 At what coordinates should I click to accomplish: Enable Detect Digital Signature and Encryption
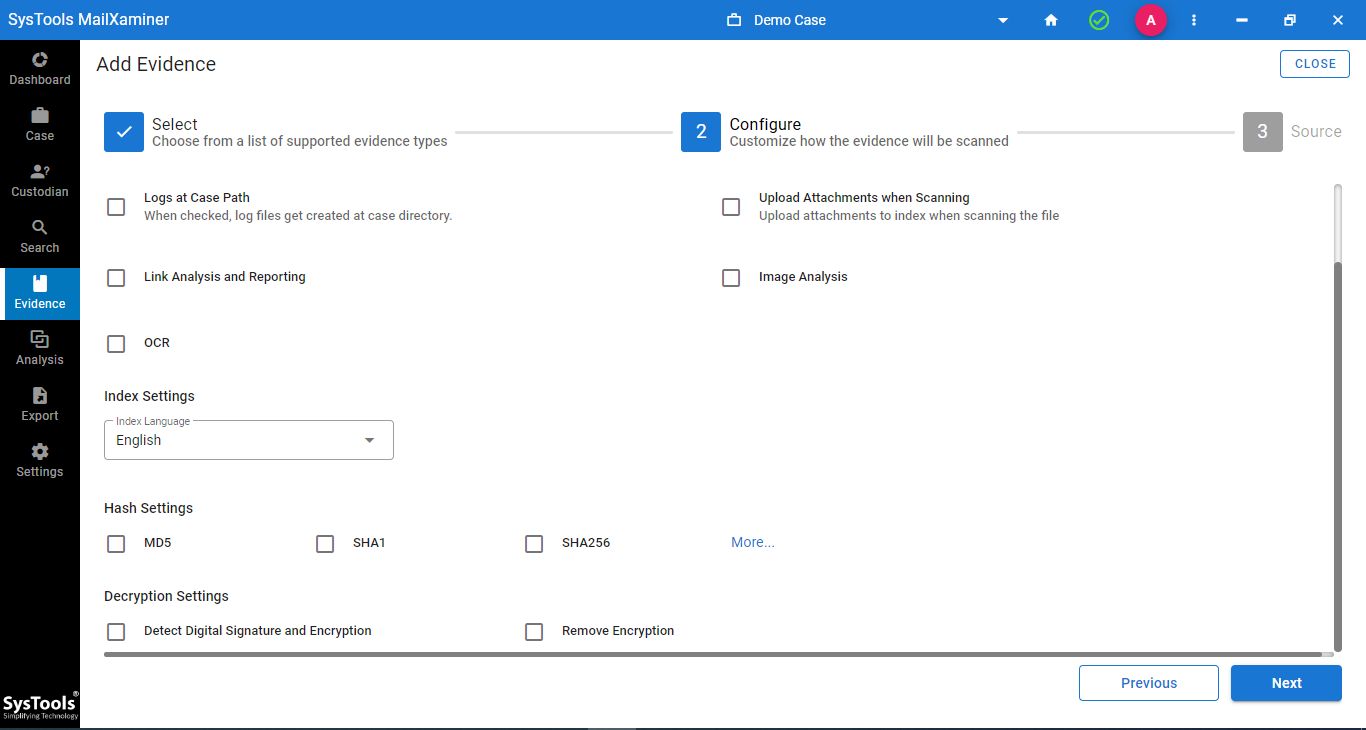point(116,632)
